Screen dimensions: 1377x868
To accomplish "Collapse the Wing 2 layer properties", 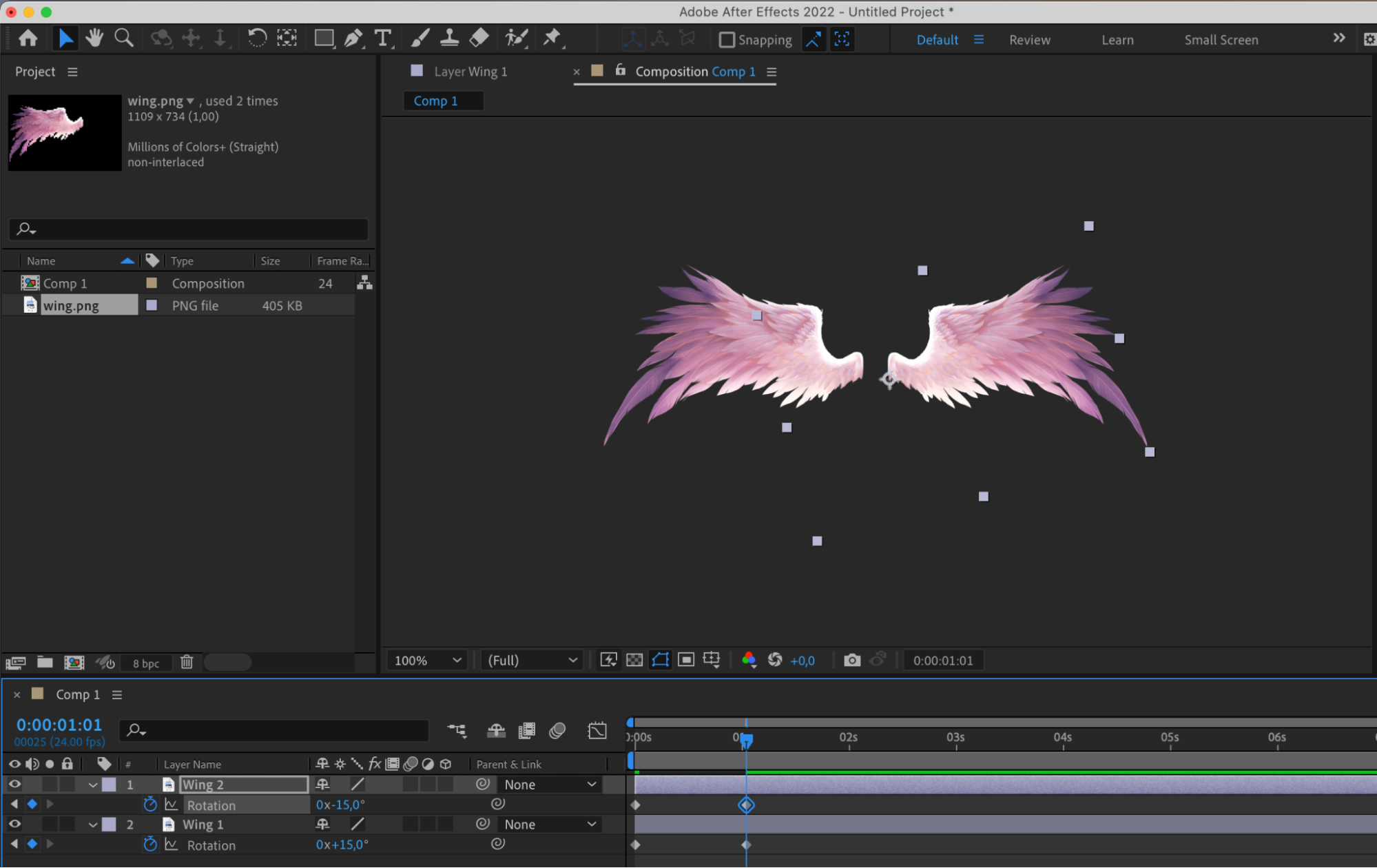I will click(92, 785).
